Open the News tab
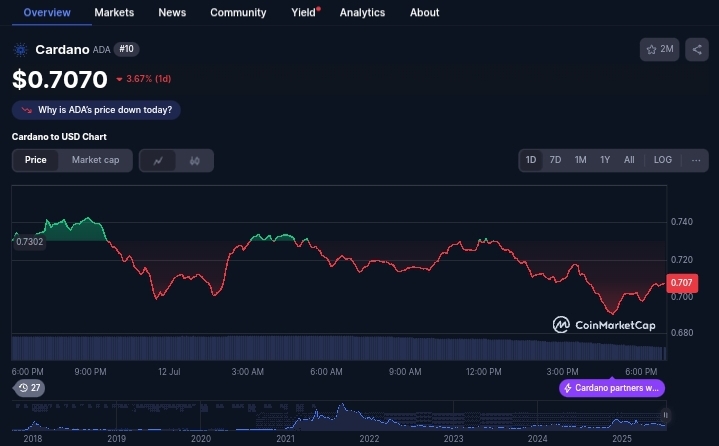The height and width of the screenshot is (446, 719). [172, 12]
